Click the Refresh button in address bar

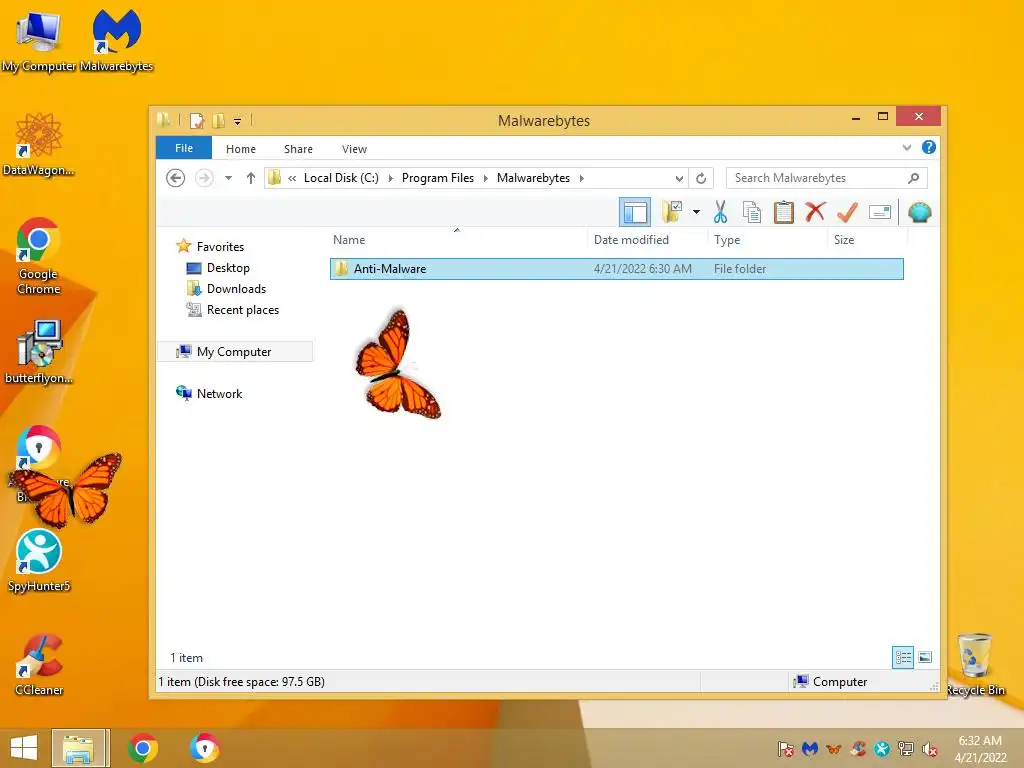click(701, 178)
